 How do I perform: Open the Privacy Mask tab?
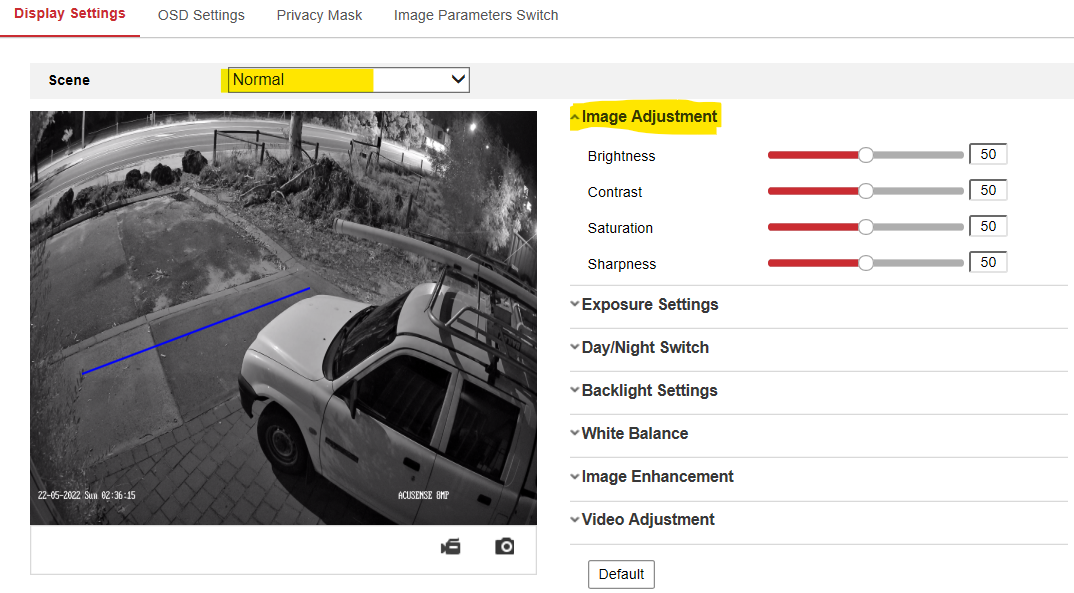coord(319,15)
